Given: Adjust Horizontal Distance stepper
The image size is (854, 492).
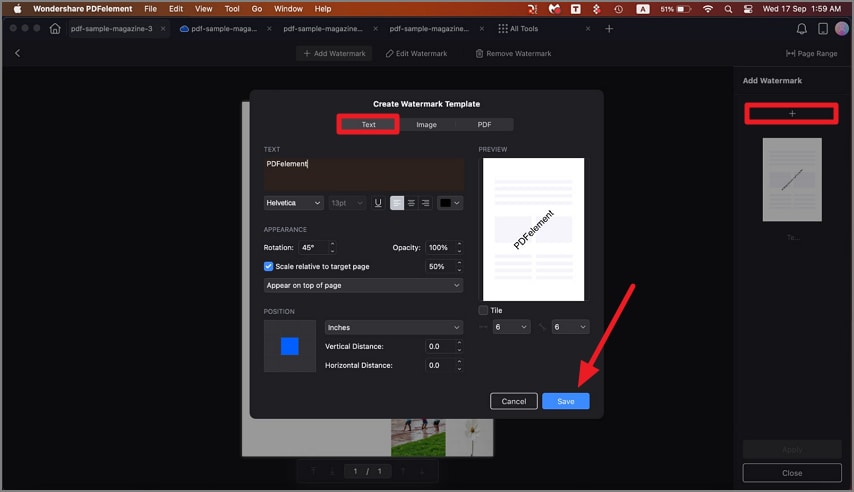Looking at the screenshot, I should [459, 365].
